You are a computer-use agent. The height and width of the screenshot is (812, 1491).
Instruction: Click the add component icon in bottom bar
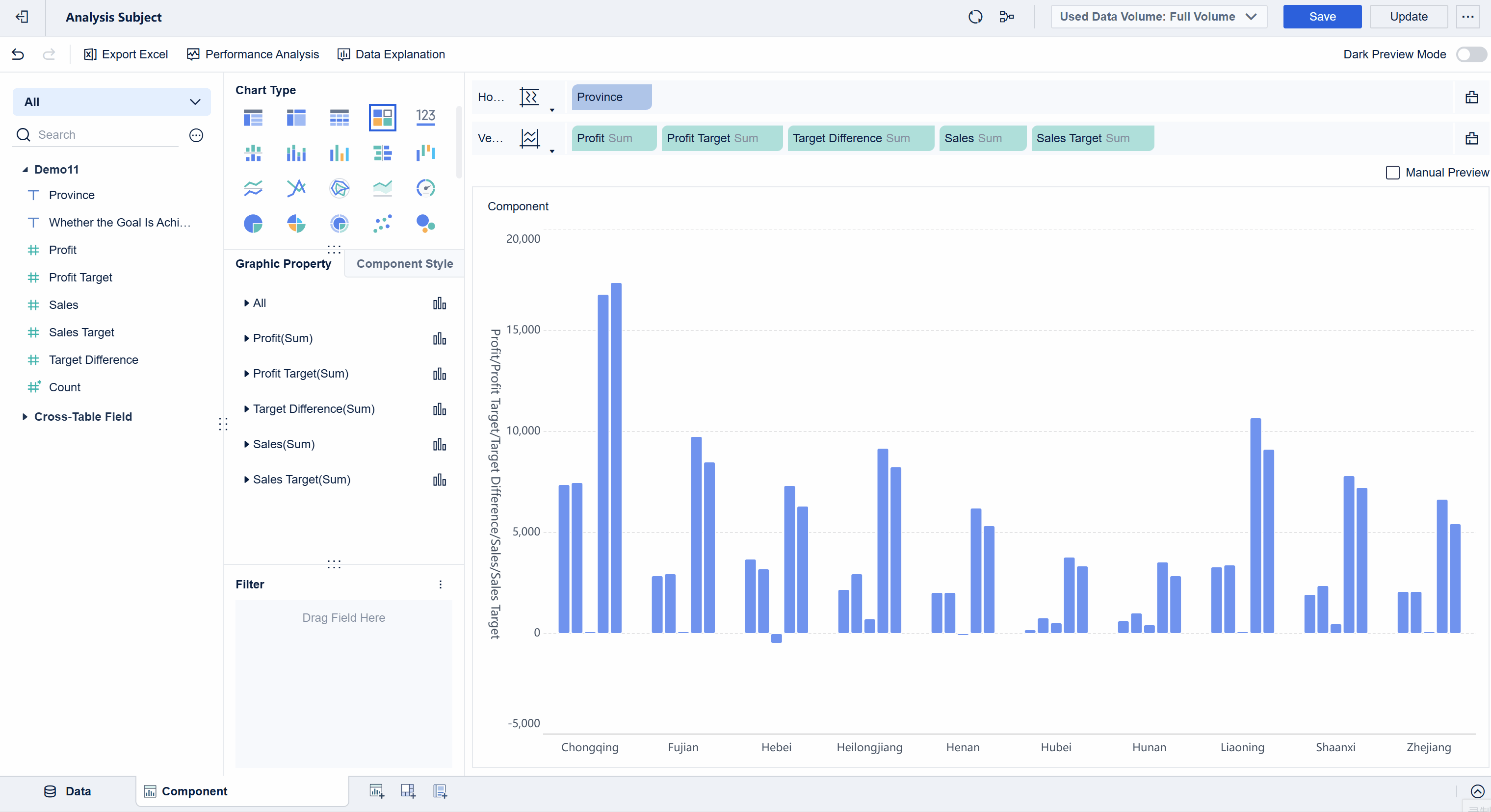click(377, 791)
